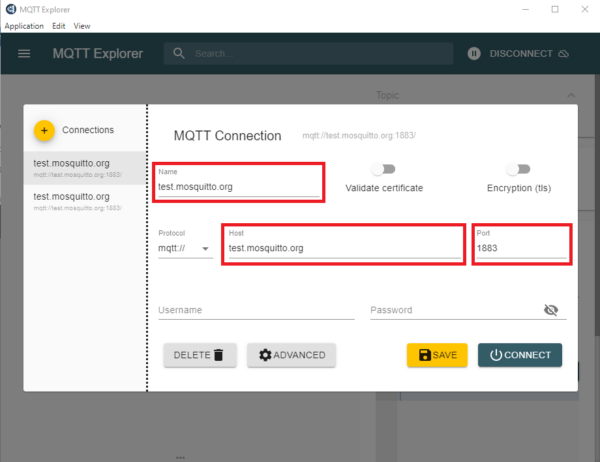Click the trash icon in the Delete button
The height and width of the screenshot is (462, 600).
[x=218, y=355]
